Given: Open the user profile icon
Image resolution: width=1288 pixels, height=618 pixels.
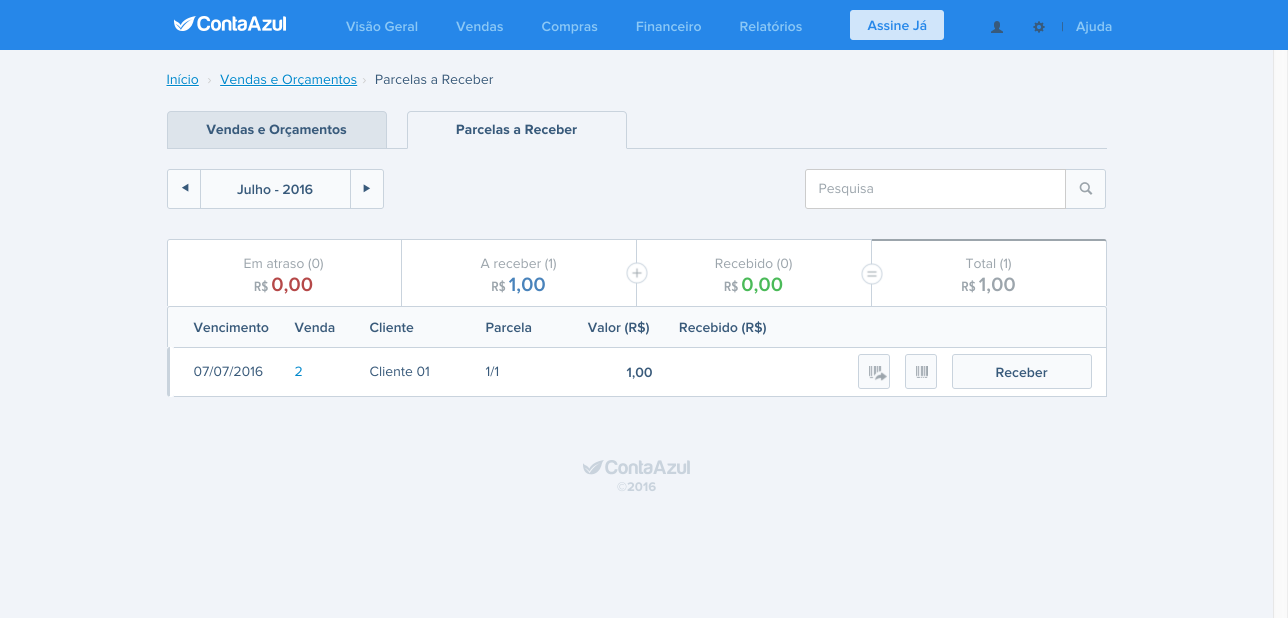Looking at the screenshot, I should 997,27.
